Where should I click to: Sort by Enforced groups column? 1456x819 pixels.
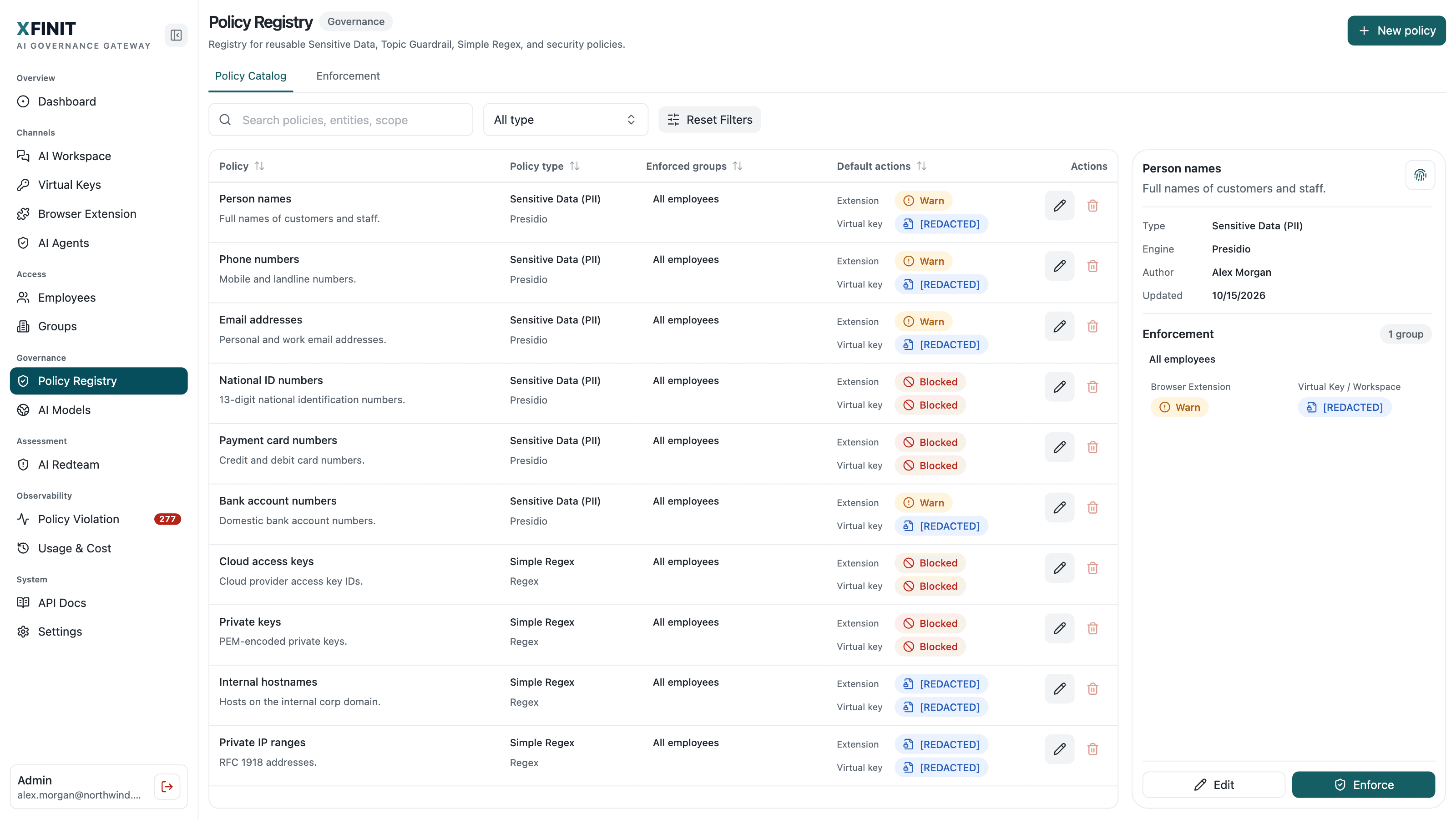737,166
